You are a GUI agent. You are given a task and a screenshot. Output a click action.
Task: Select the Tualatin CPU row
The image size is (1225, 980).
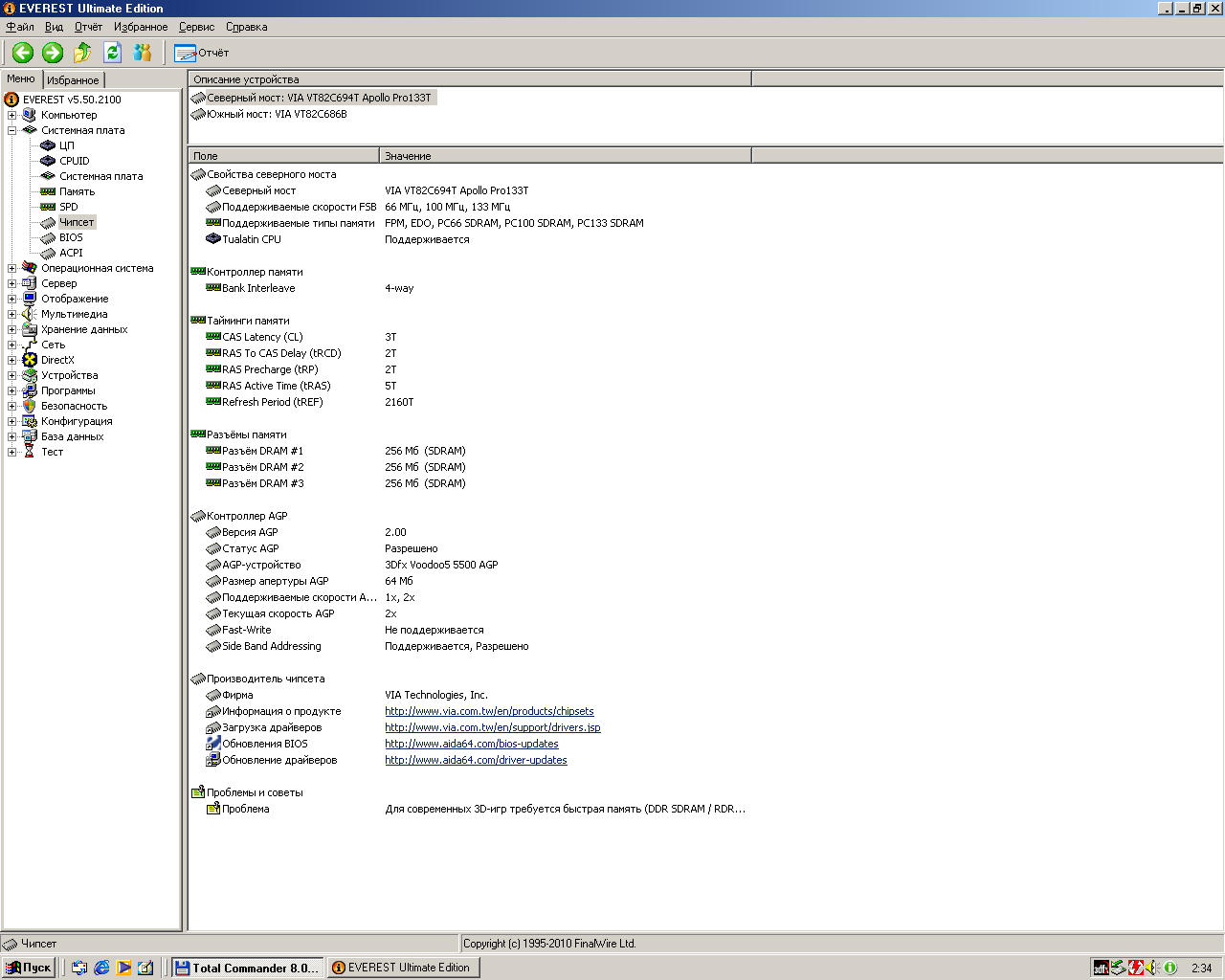click(469, 239)
